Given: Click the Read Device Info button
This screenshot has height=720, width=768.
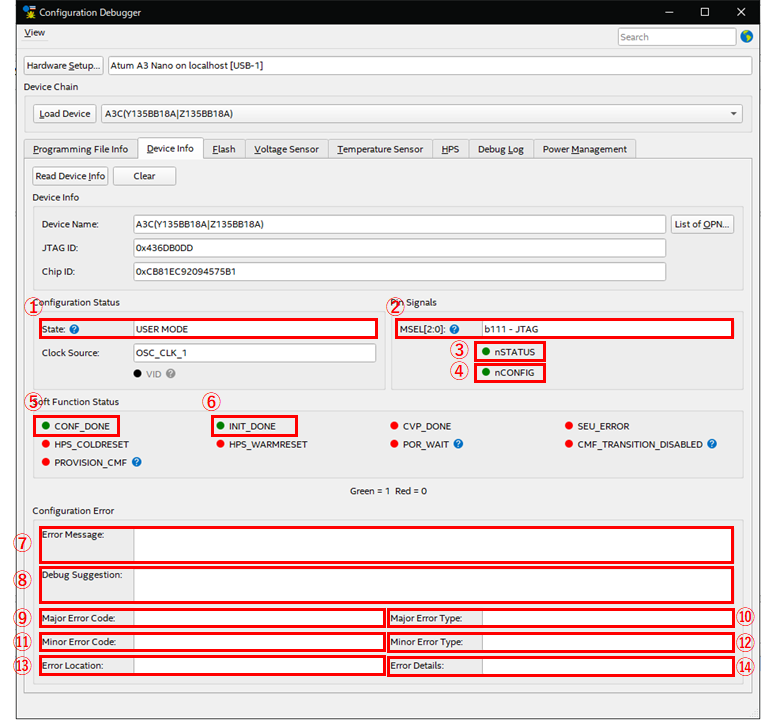Looking at the screenshot, I should [70, 176].
